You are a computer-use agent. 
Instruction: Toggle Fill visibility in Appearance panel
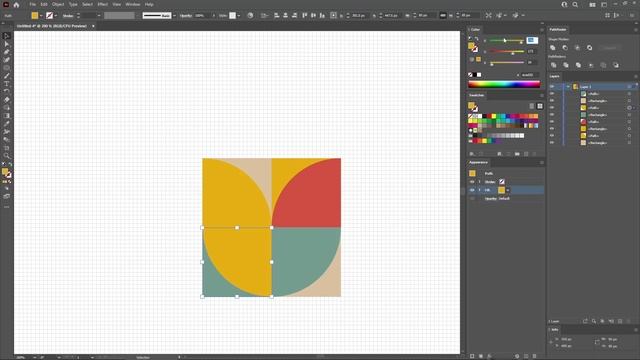[x=472, y=190]
